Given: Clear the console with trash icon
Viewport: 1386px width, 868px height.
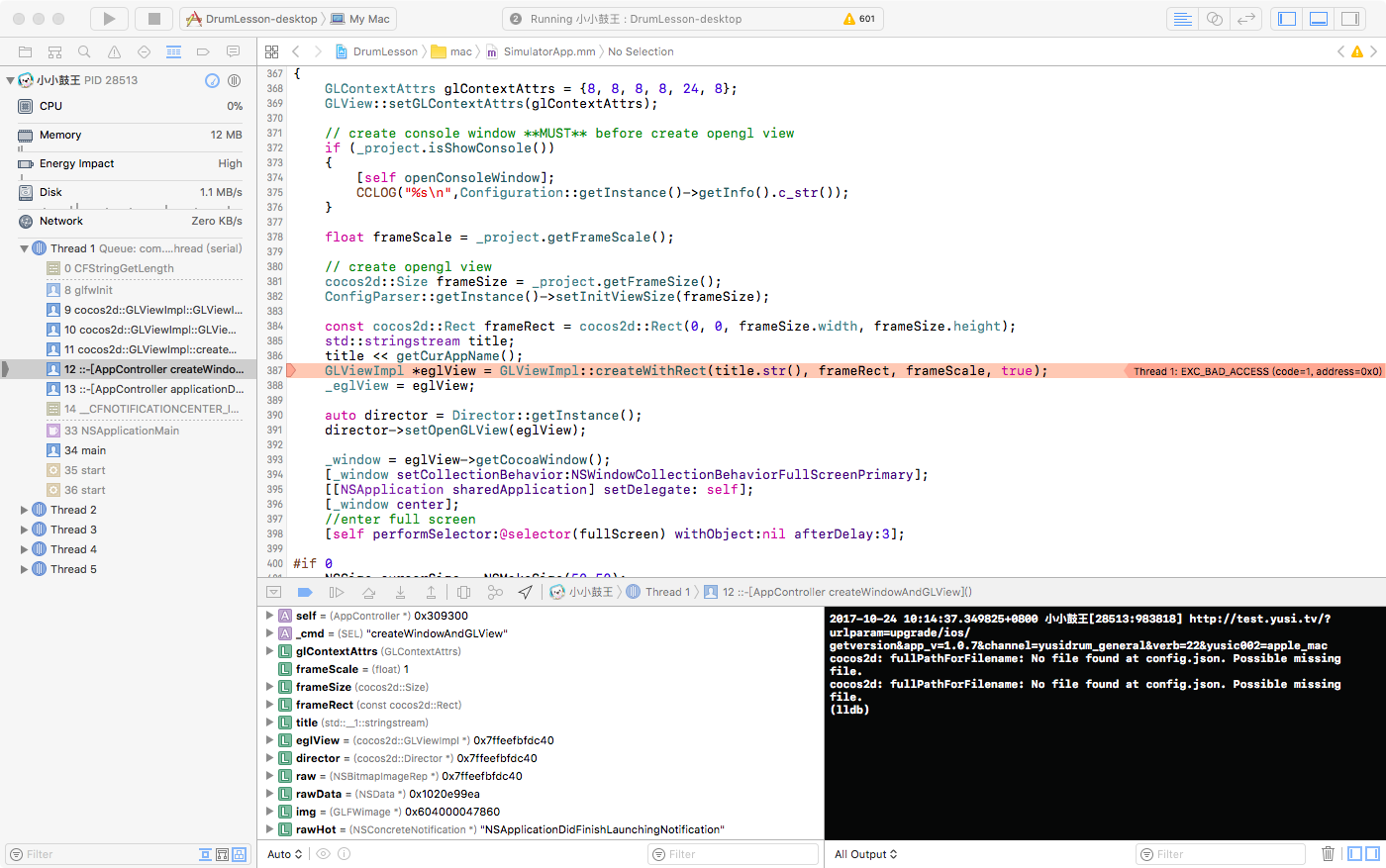Looking at the screenshot, I should tap(1328, 853).
